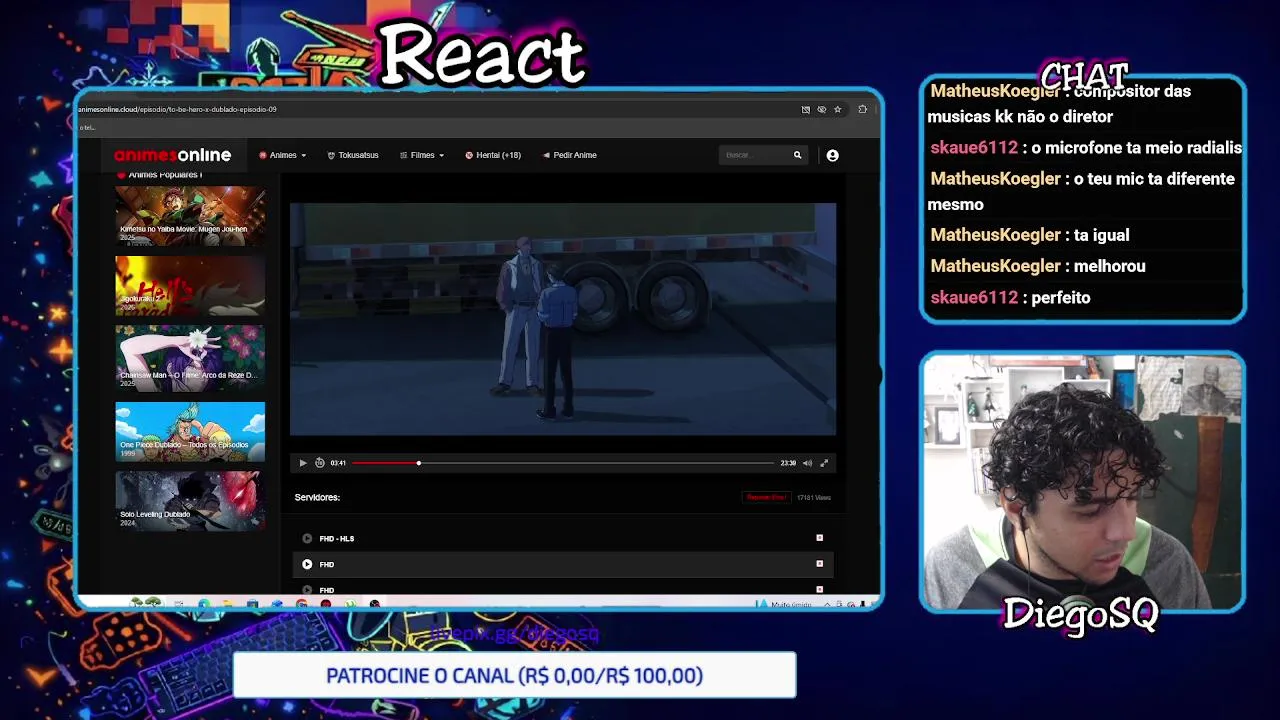
Task: Click the Animes Populares heading
Action: click(160, 175)
